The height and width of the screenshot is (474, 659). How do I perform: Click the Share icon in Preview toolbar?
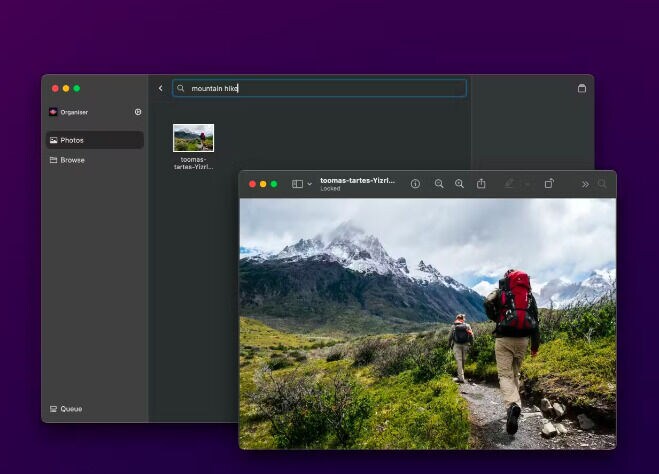click(x=481, y=184)
